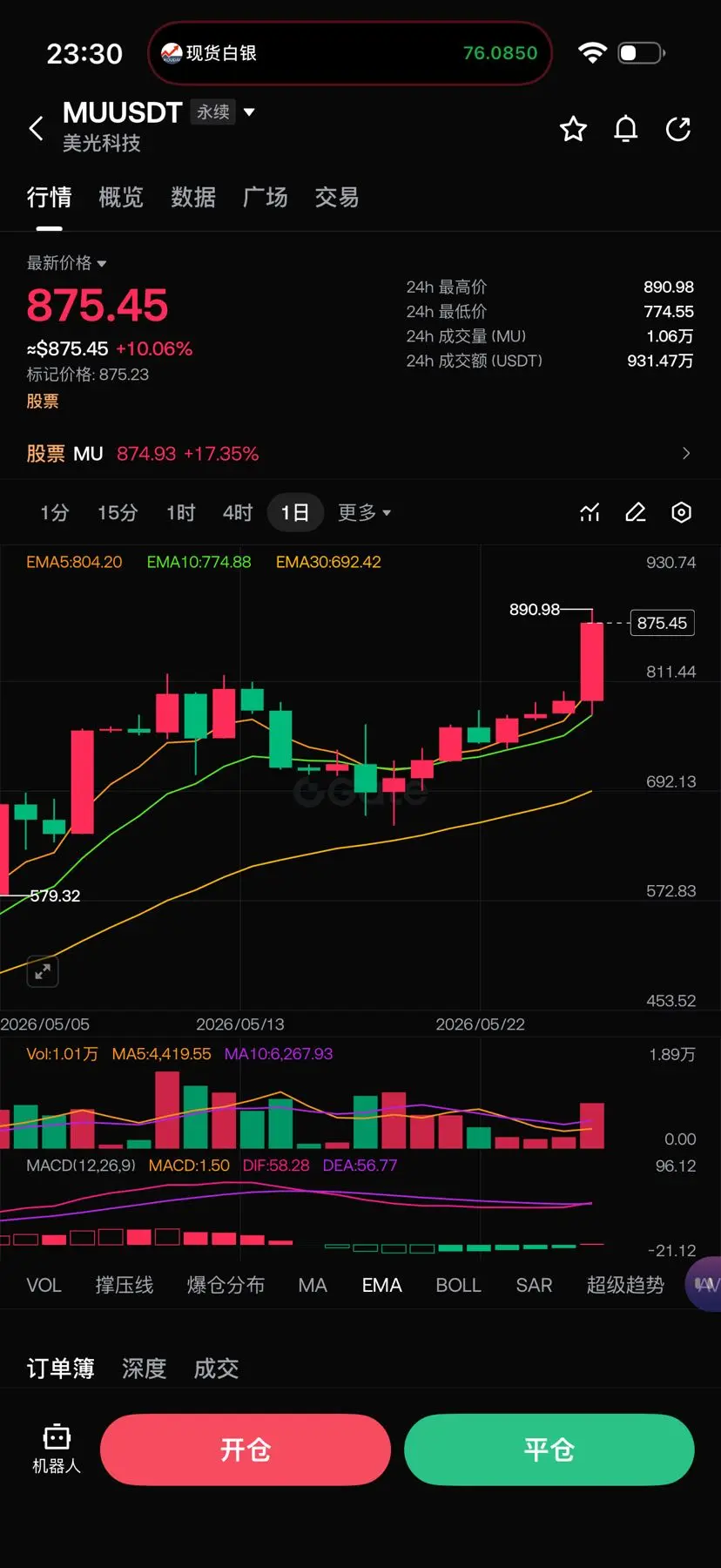Tap the 579.32 low label on chart
721x1568 pixels.
tap(55, 896)
